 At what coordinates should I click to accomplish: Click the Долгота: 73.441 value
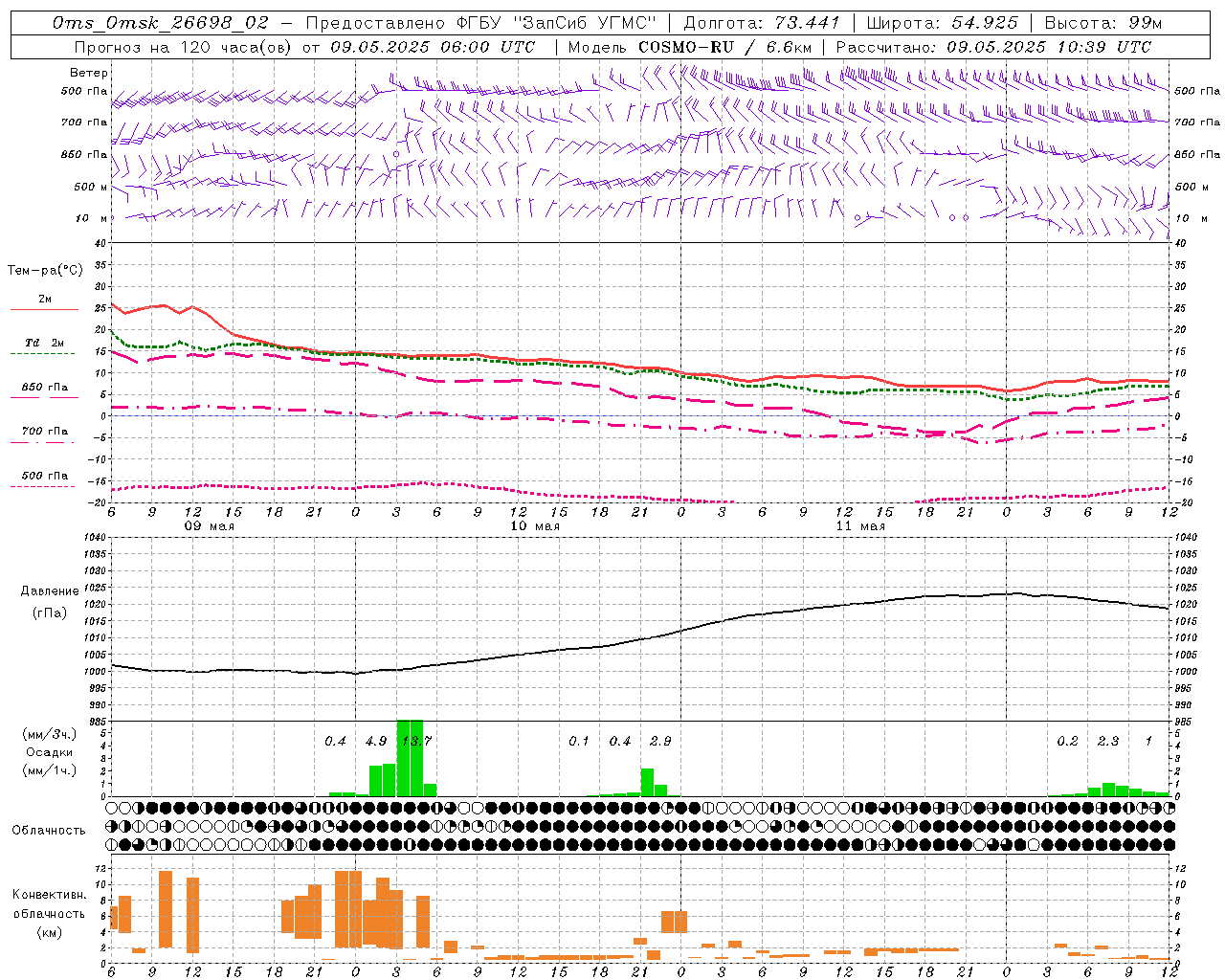[x=762, y=22]
